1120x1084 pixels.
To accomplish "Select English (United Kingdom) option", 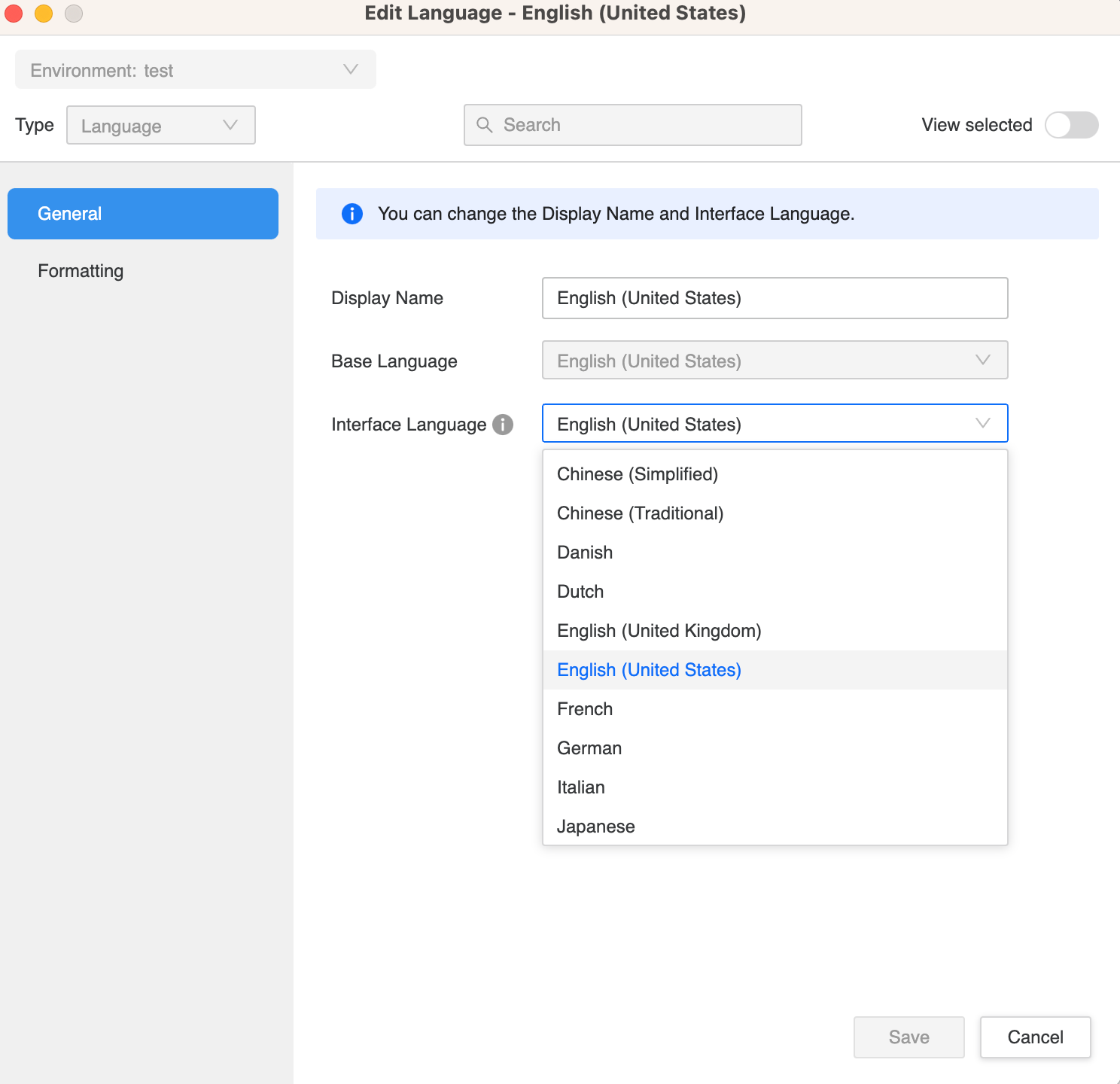I will 659,631.
